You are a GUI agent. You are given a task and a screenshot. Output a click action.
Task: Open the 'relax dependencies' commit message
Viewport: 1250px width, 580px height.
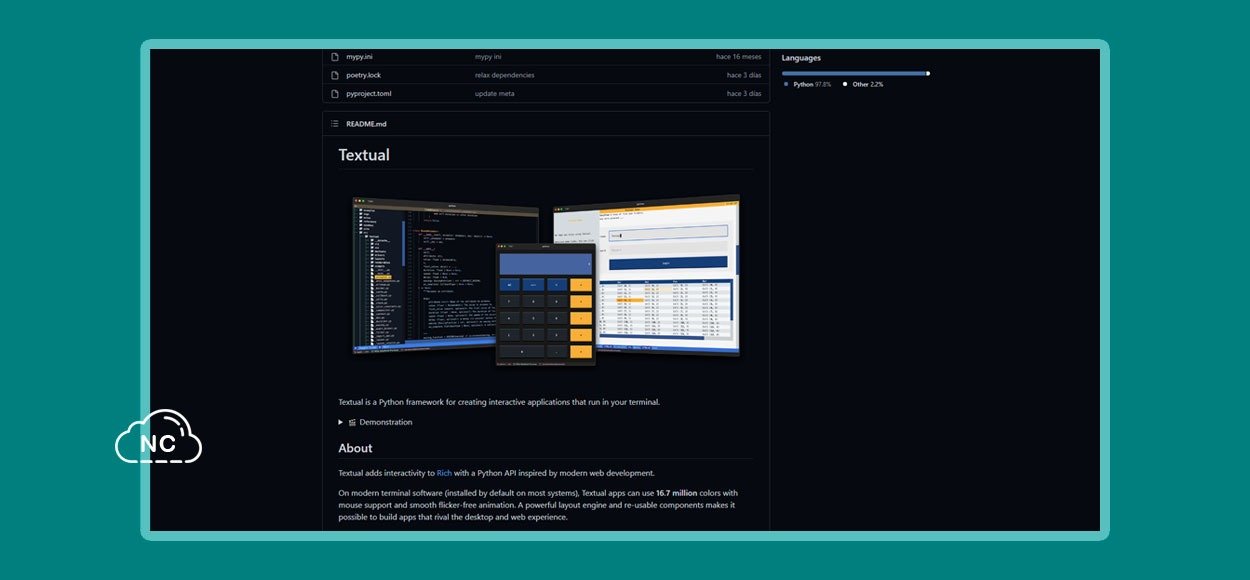click(x=504, y=75)
